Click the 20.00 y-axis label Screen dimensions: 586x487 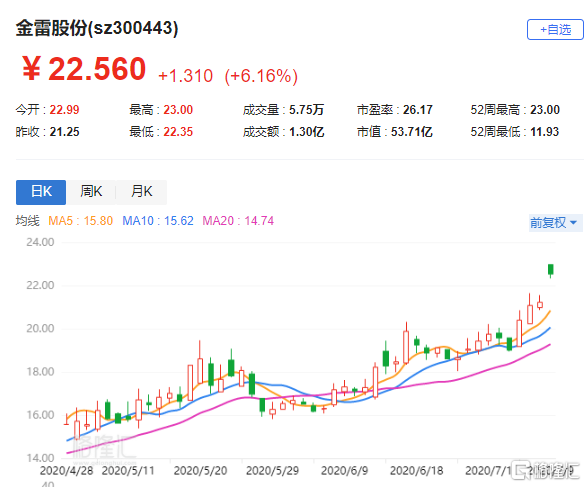point(40,329)
